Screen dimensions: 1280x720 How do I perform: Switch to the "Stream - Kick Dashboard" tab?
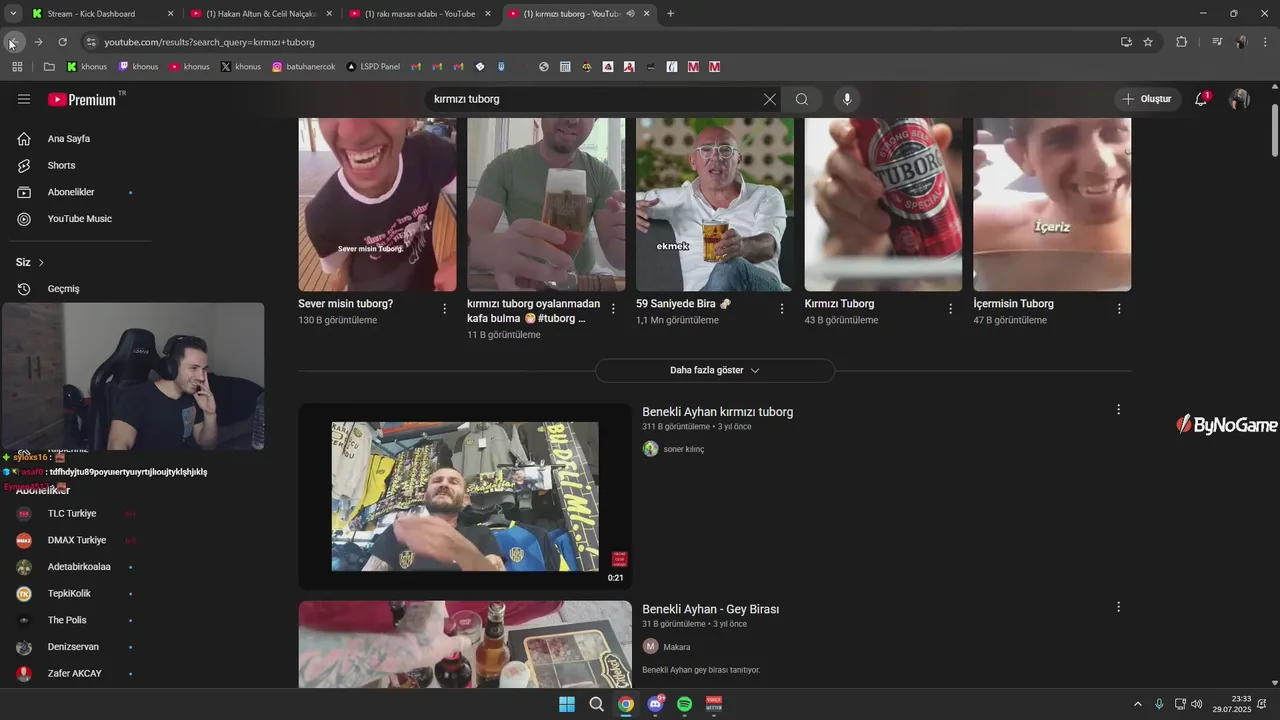pyautogui.click(x=102, y=14)
